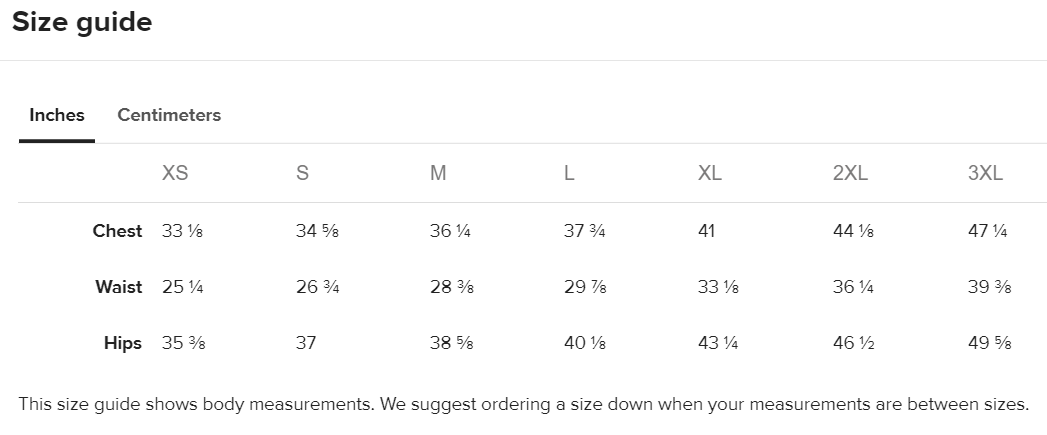
Task: Select the Hips row label
Action: [x=123, y=343]
